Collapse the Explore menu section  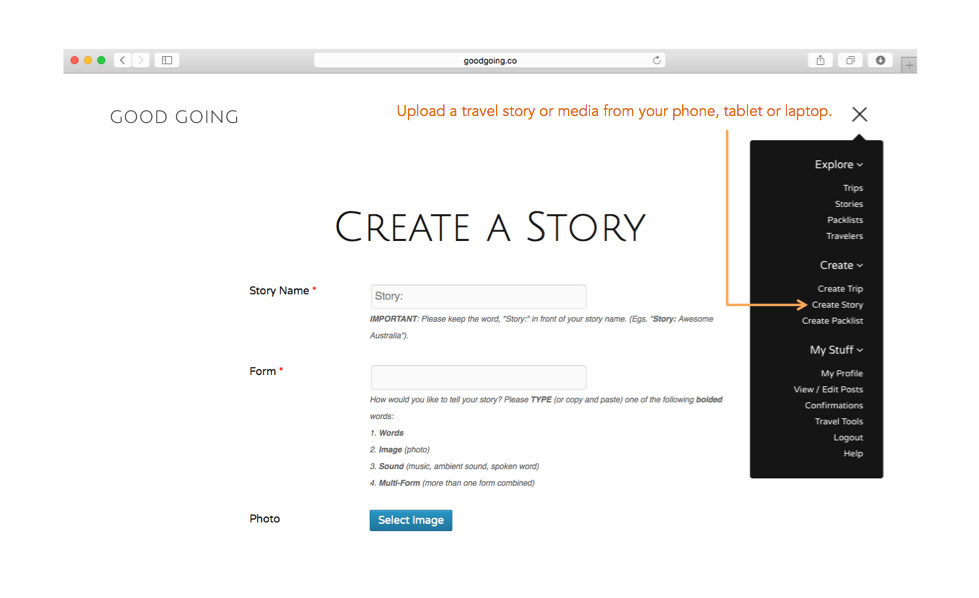[839, 164]
